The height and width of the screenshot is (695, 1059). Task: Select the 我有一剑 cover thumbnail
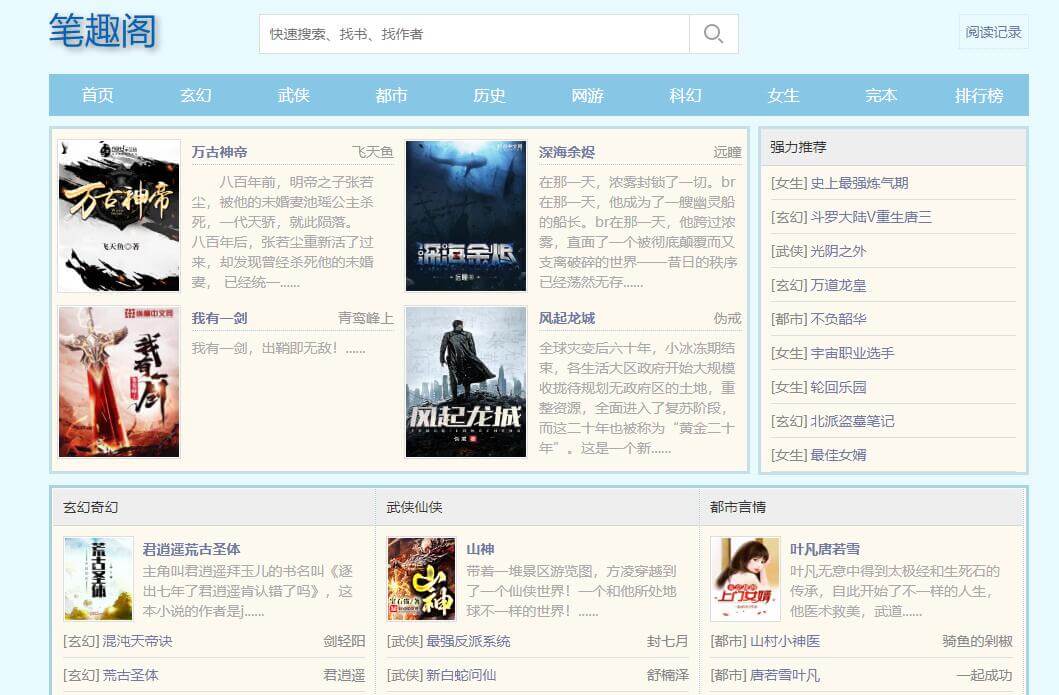[119, 382]
